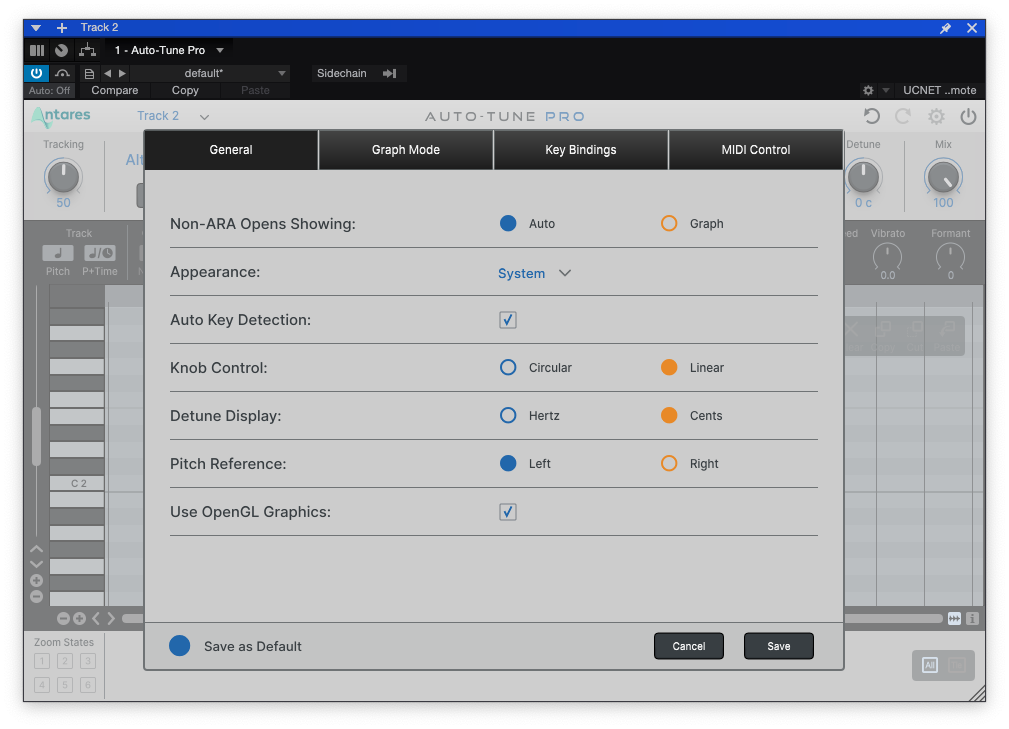Viewport: 1009px width, 729px height.
Task: Click the vertical scroll down chevron
Action: coord(37,564)
